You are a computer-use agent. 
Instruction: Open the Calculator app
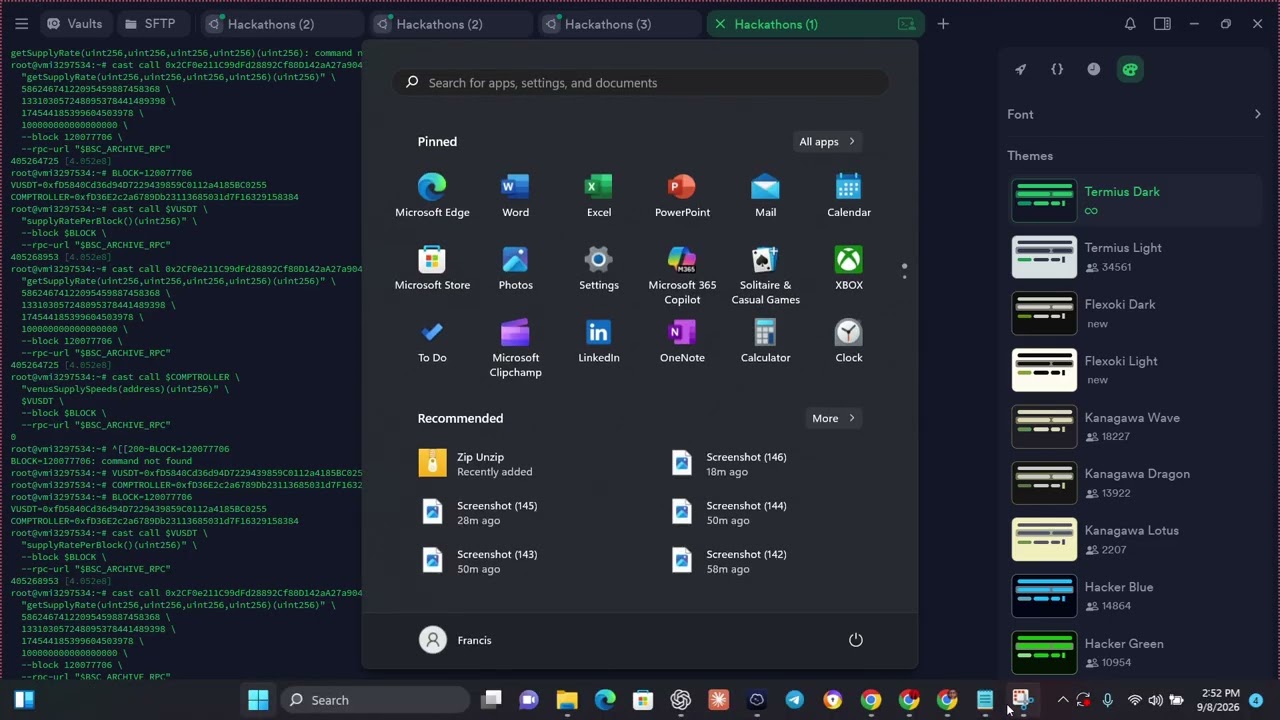click(x=765, y=341)
